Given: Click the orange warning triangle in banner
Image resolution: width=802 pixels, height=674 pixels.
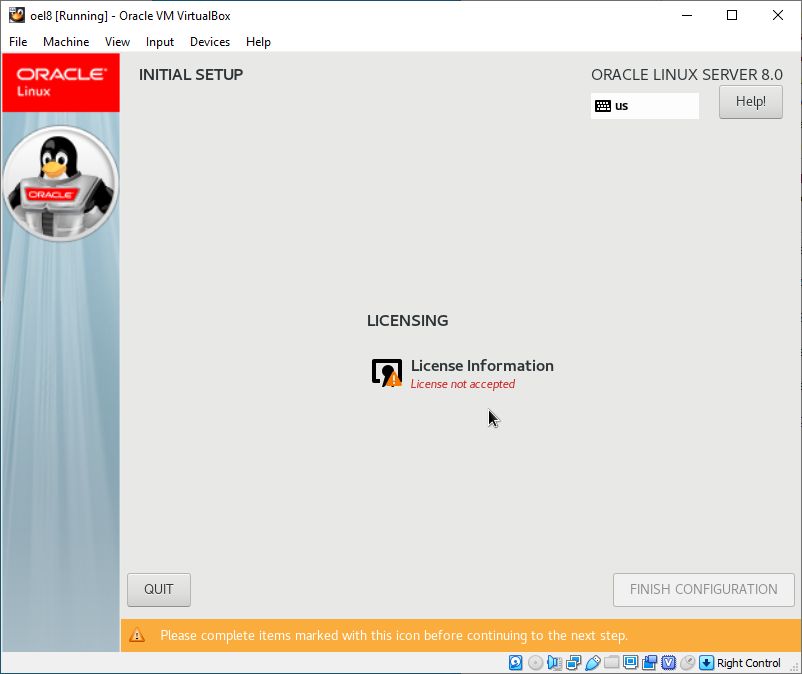Looking at the screenshot, I should coord(137,635).
